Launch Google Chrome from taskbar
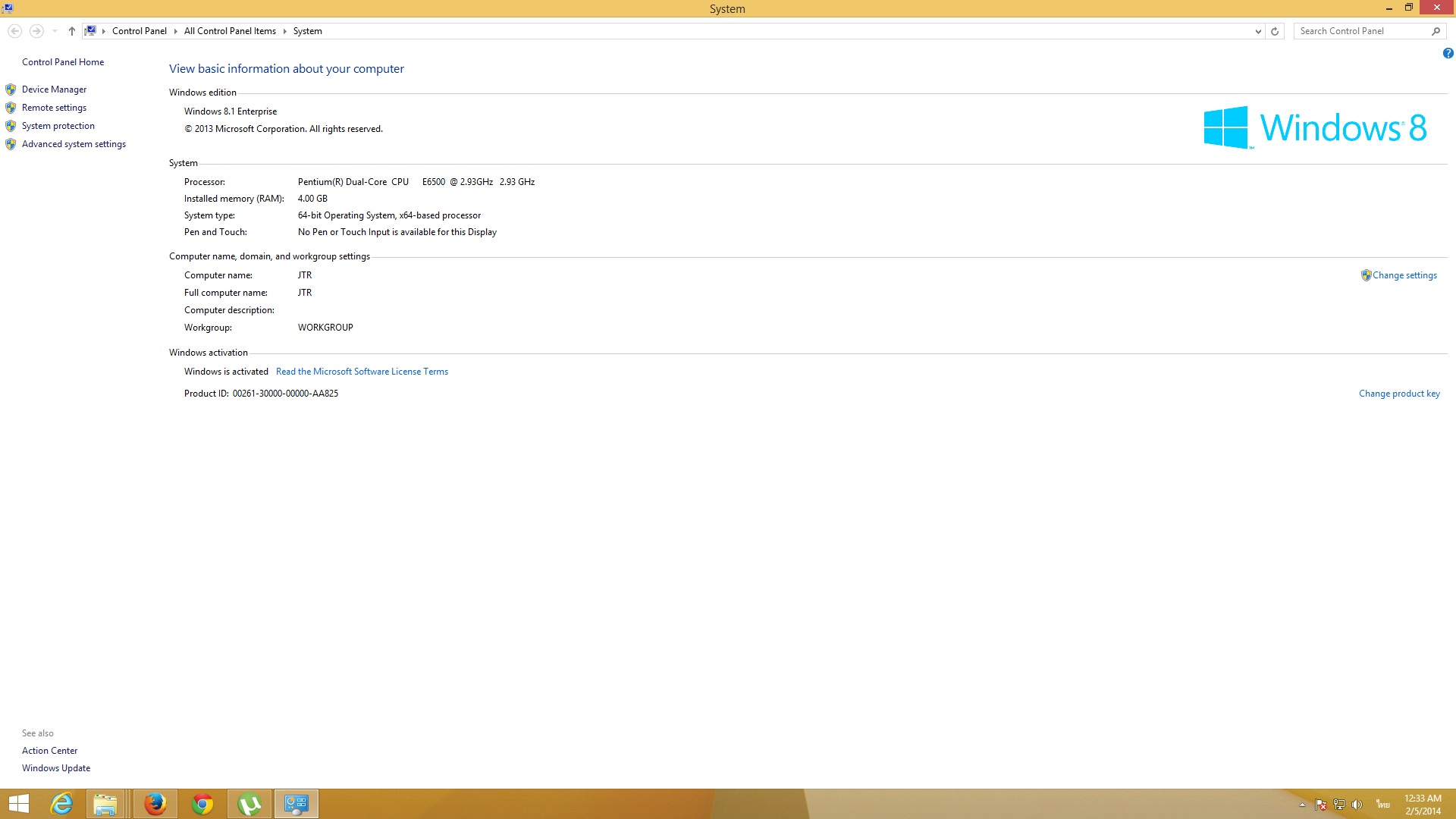 pyautogui.click(x=202, y=804)
